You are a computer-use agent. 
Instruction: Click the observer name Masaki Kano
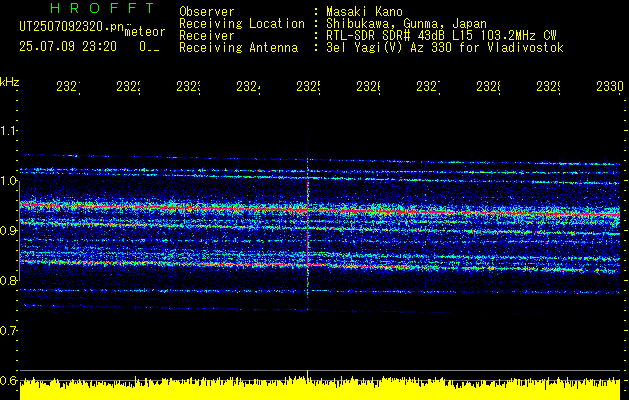pos(364,11)
